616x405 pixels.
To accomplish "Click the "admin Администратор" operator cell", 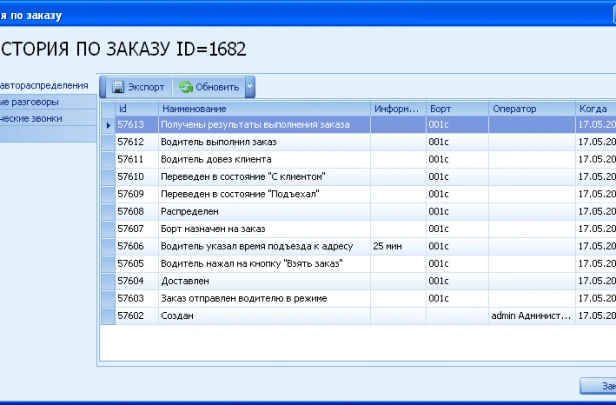I will 530,315.
